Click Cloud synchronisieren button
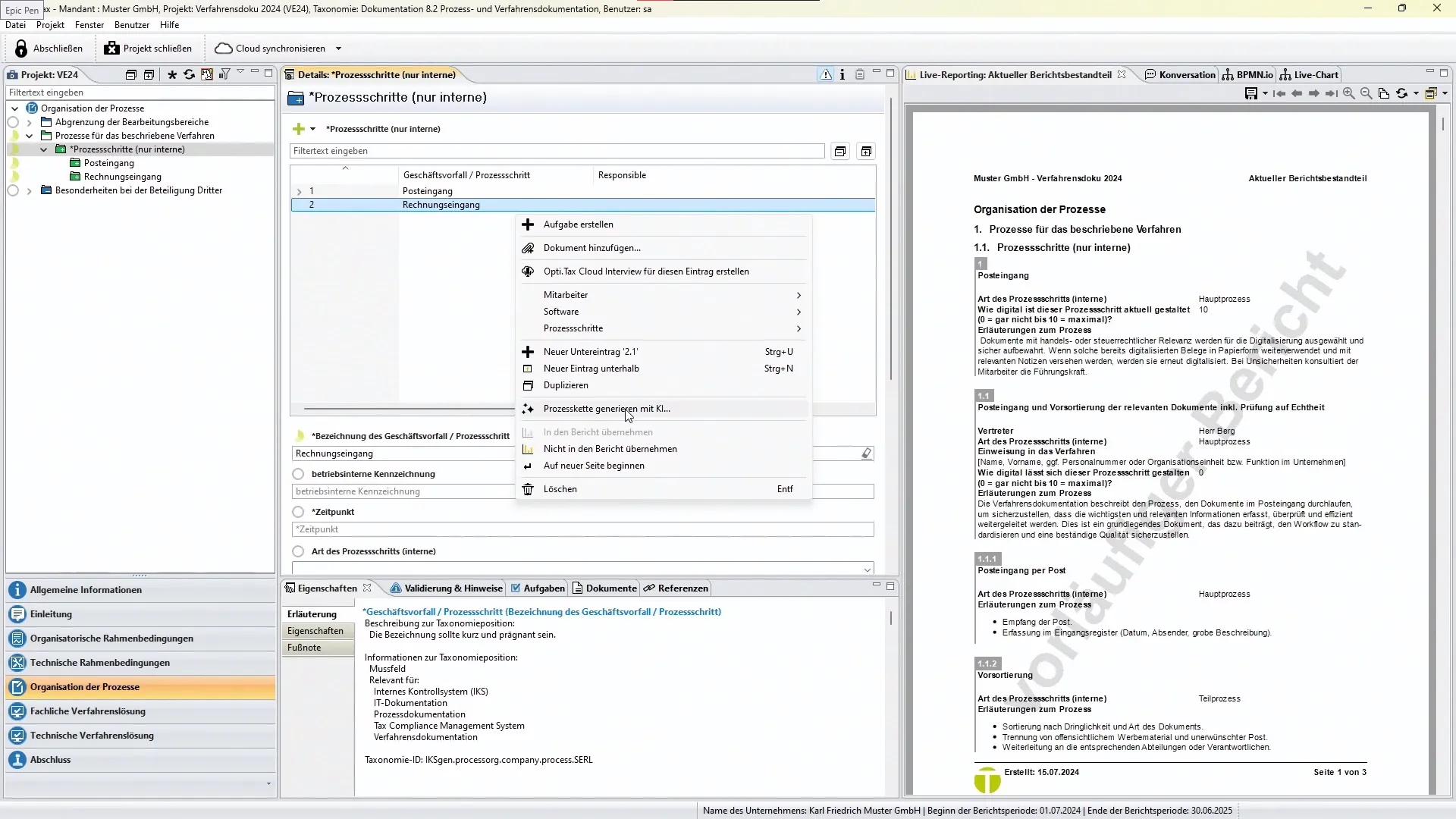This screenshot has height=819, width=1456. coord(271,49)
